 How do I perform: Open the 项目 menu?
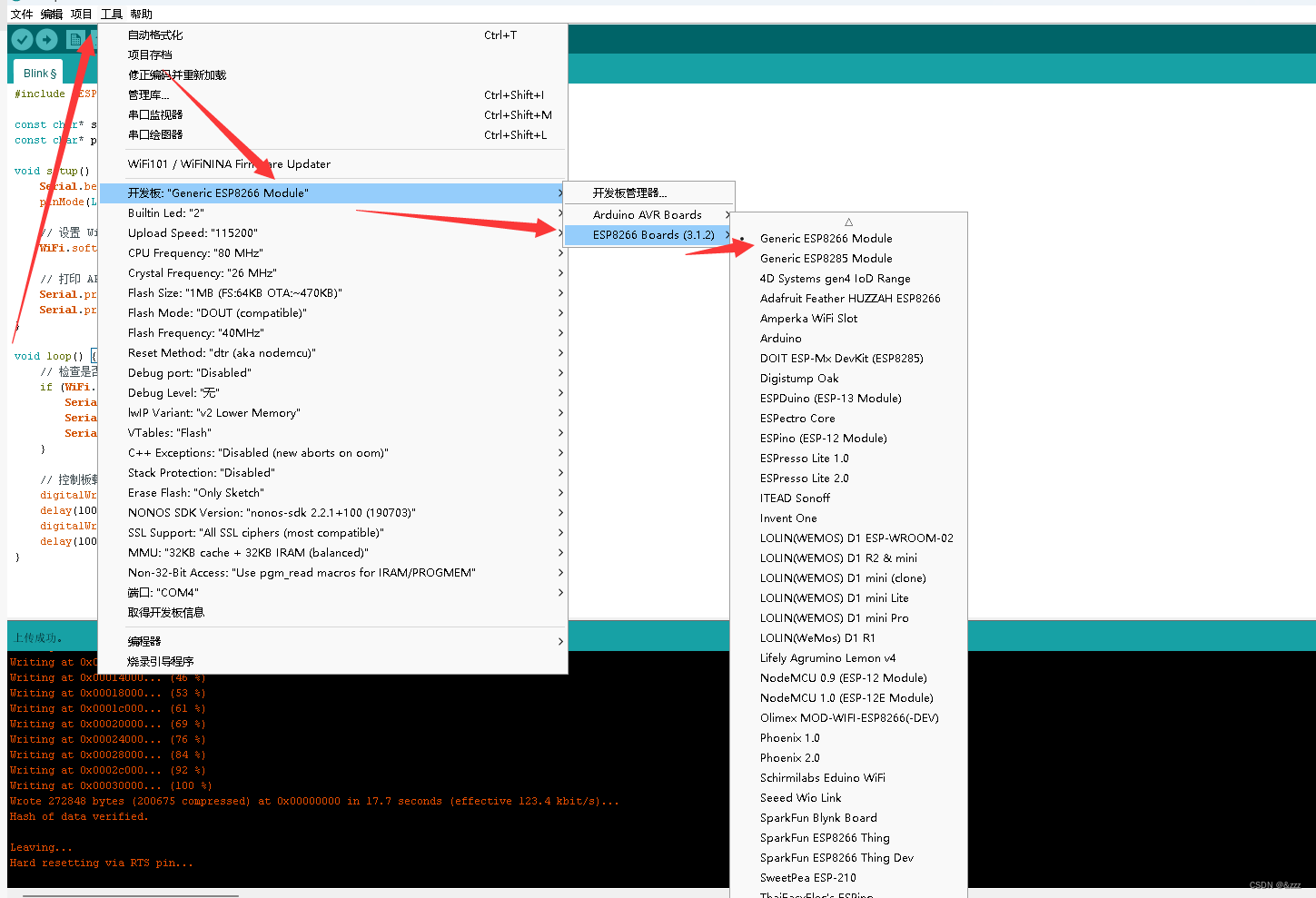coord(82,14)
